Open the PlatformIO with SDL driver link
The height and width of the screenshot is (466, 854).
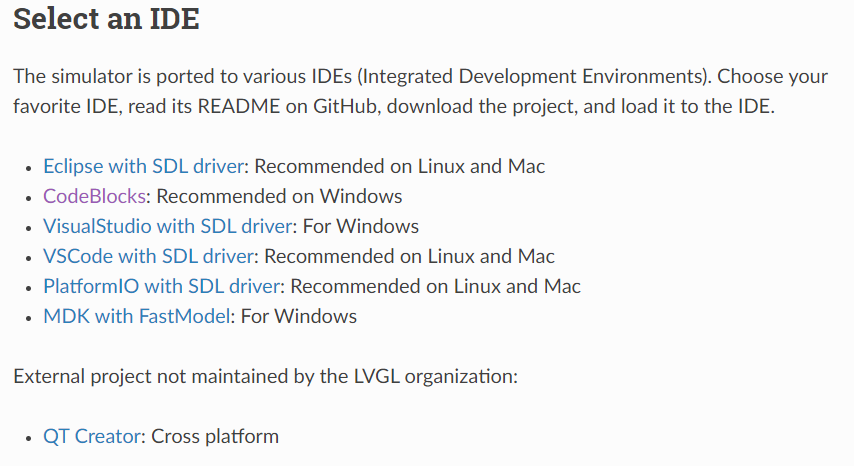click(x=161, y=286)
